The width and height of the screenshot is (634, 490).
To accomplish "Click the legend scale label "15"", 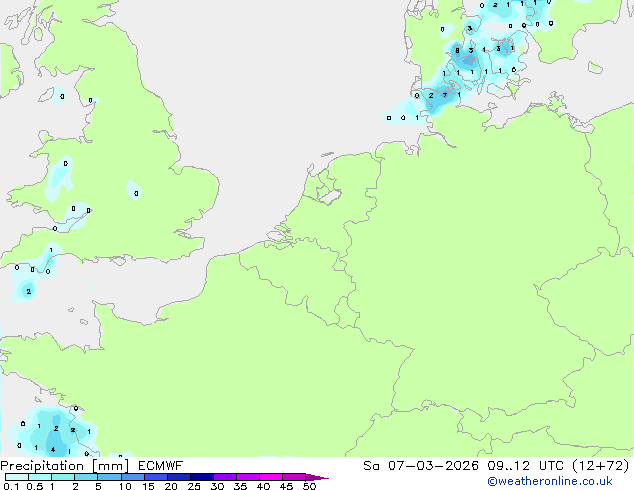I will [x=148, y=486].
